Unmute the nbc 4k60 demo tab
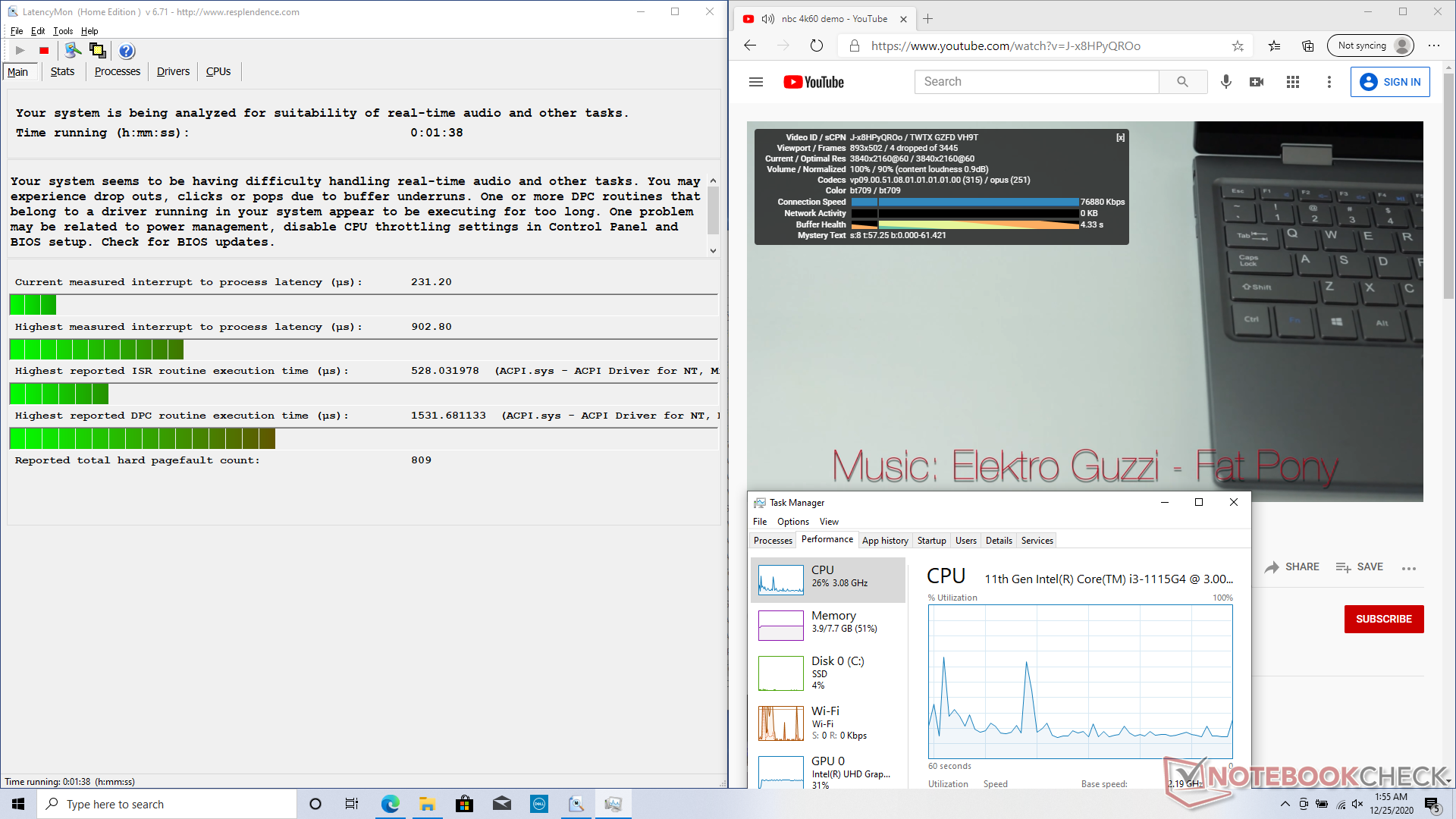Image resolution: width=1456 pixels, height=819 pixels. tap(767, 19)
